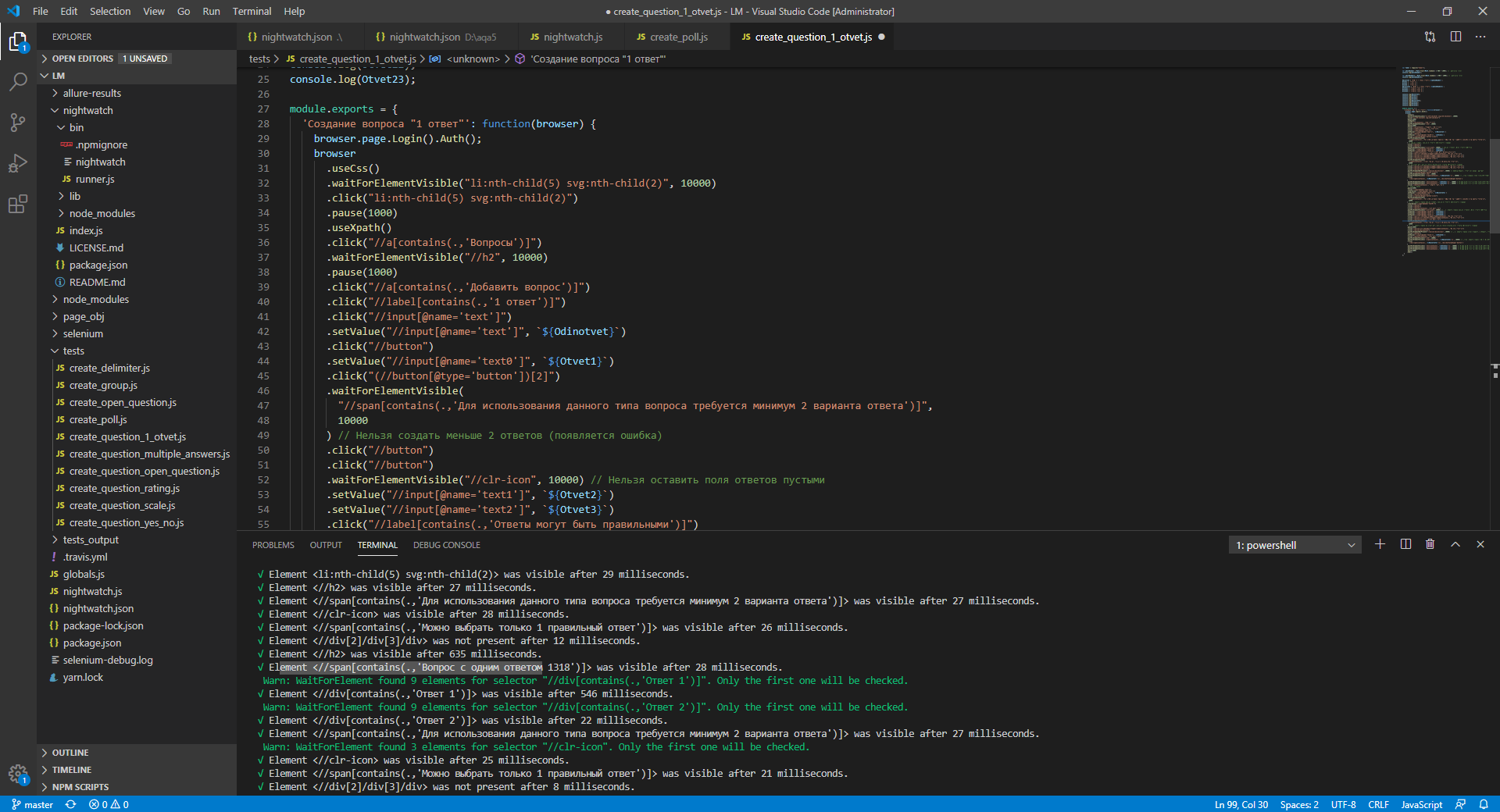Switch to the PROBLEMS panel tab

[x=273, y=545]
